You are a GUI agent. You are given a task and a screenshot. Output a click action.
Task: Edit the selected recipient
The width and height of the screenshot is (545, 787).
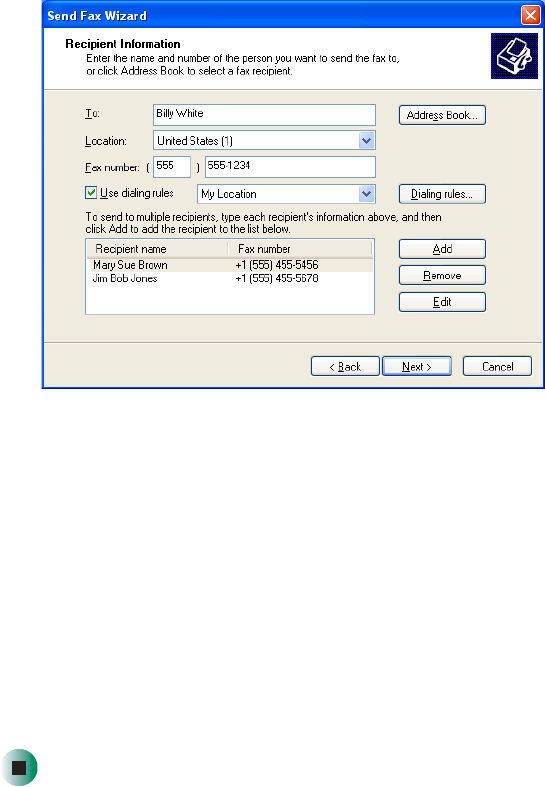tap(442, 302)
